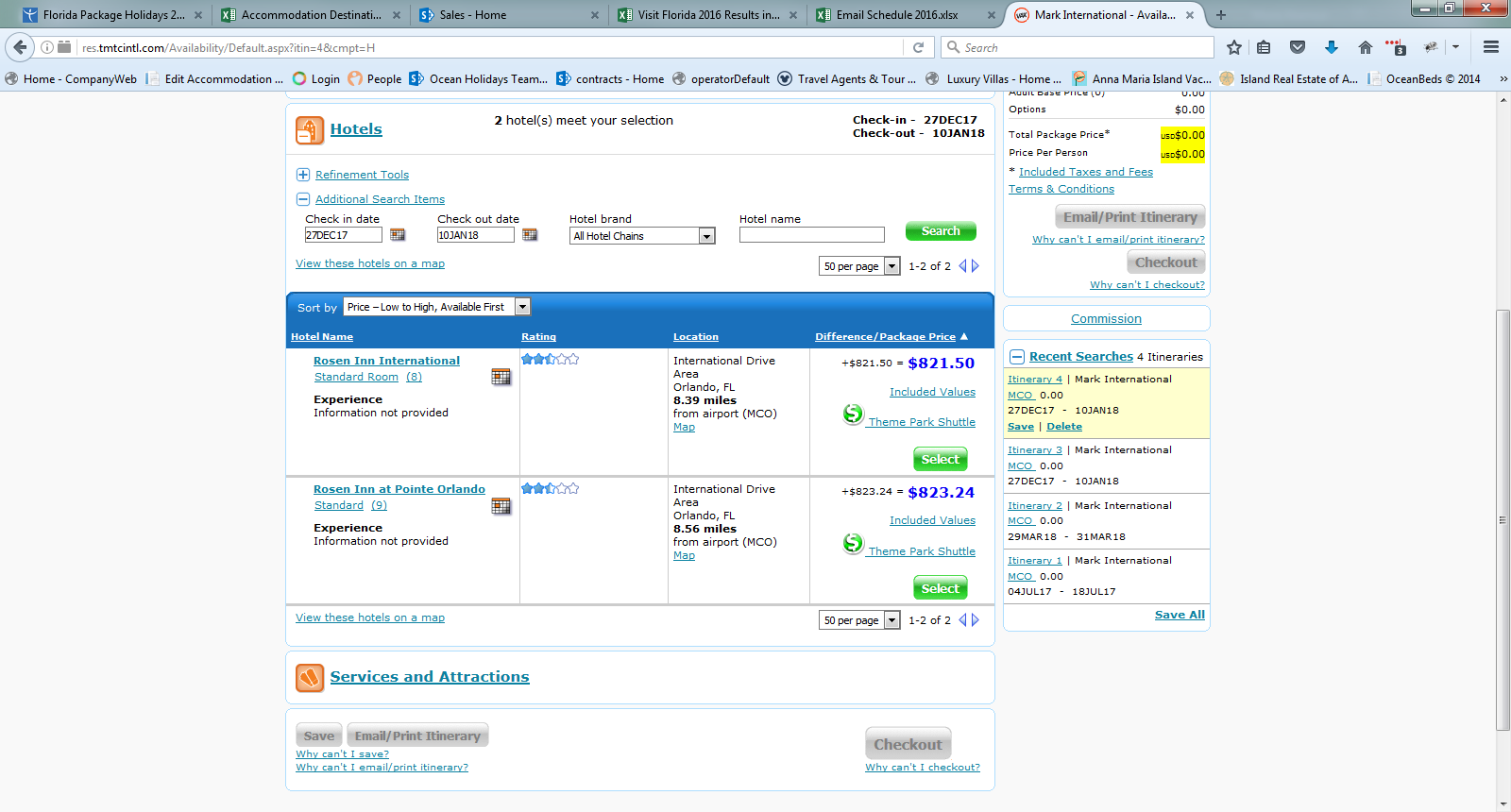Open the top 50 per page dropdown
The height and width of the screenshot is (812, 1511).
pos(859,266)
